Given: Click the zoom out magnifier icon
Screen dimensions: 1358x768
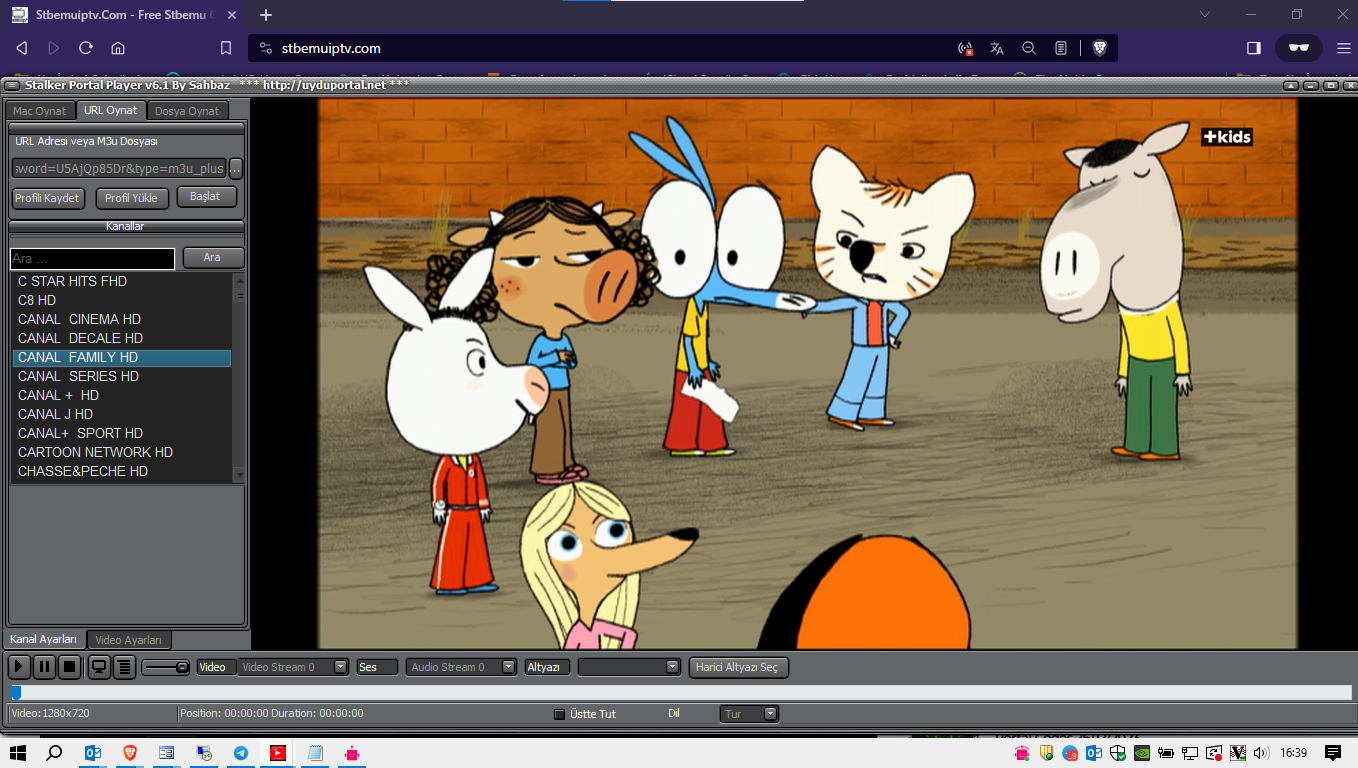Looking at the screenshot, I should [x=1029, y=48].
